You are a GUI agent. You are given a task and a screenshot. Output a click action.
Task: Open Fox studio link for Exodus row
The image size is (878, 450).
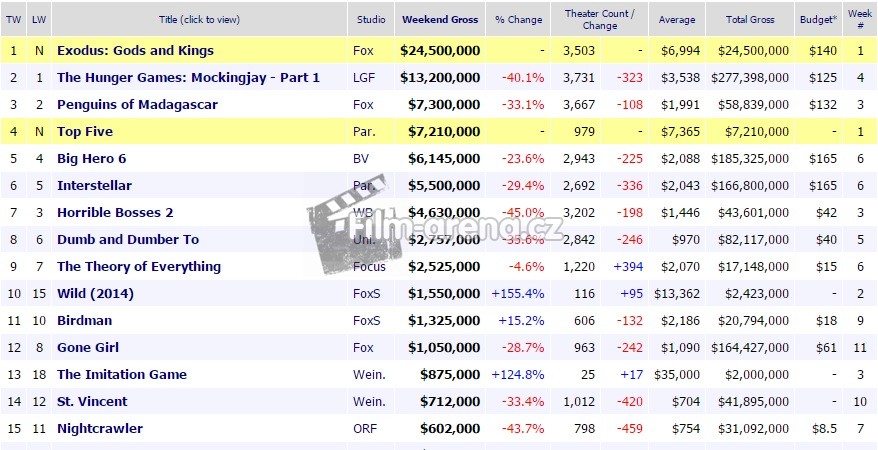(363, 50)
